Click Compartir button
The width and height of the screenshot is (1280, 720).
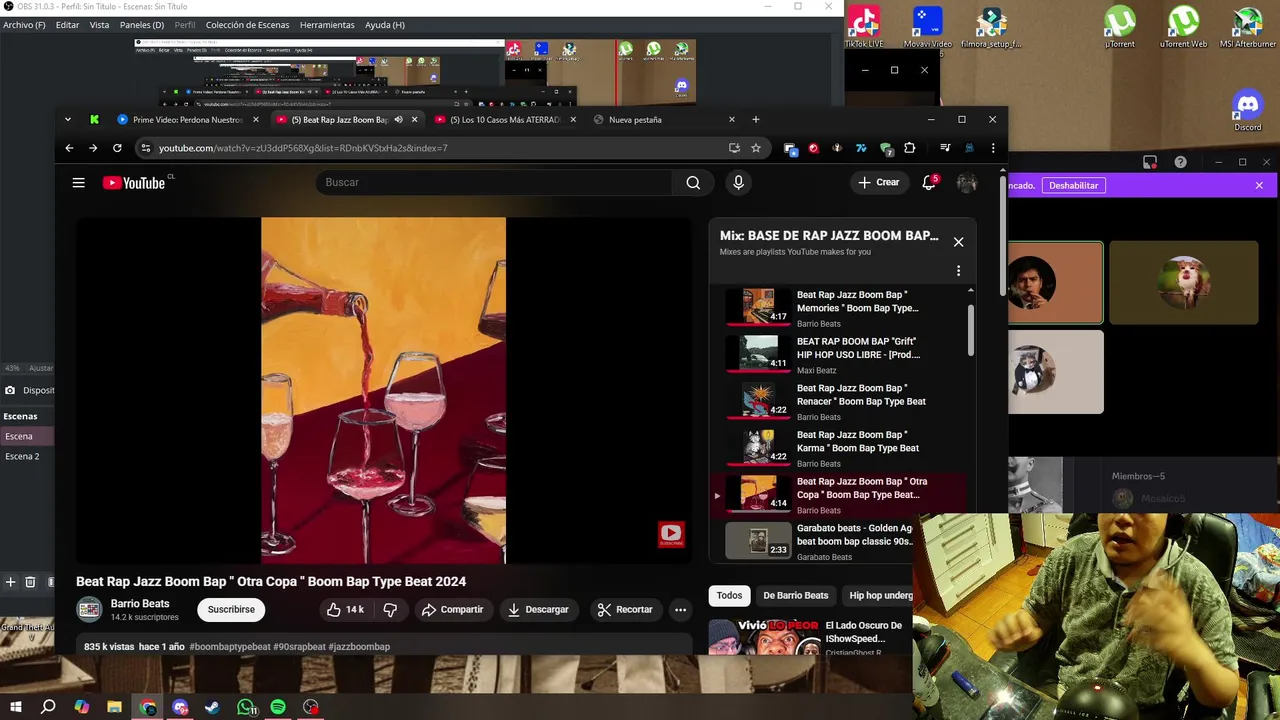452,609
